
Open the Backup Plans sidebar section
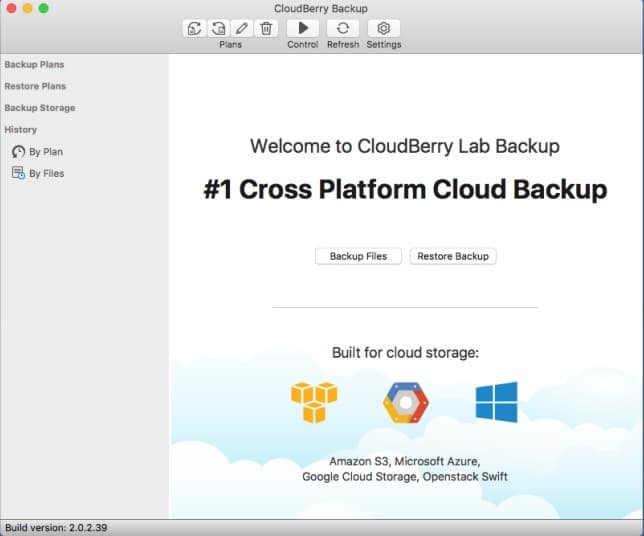(34, 64)
